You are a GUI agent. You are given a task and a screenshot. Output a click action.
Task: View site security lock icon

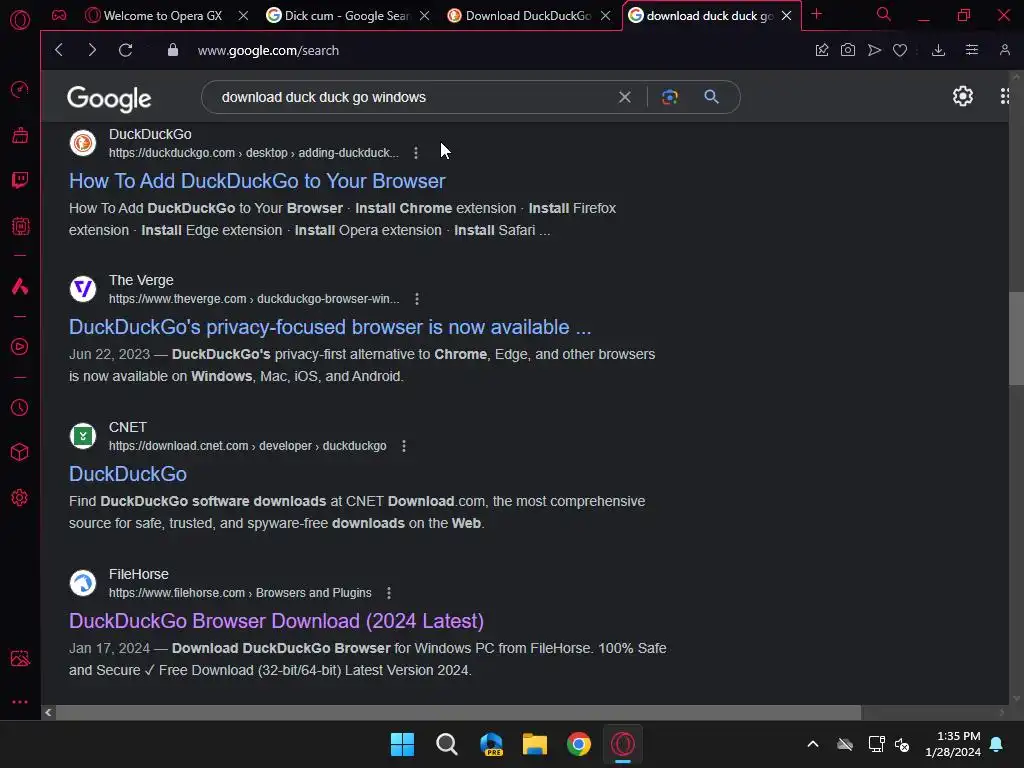(x=172, y=50)
